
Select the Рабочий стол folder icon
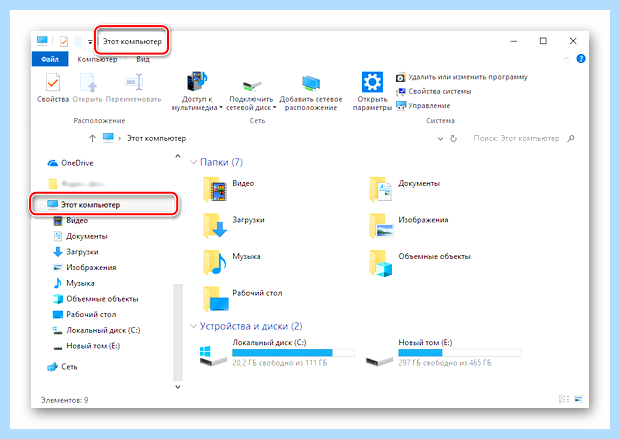click(215, 299)
